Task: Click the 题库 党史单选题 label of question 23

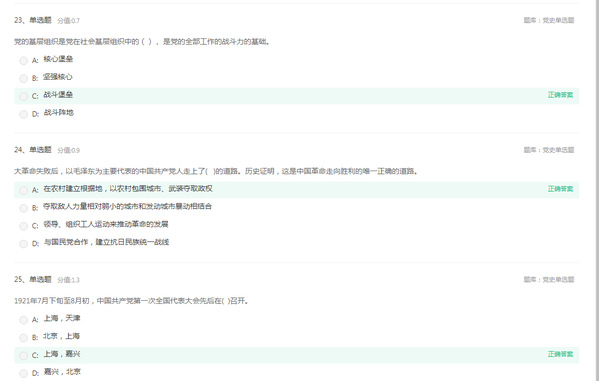Action: pyautogui.click(x=549, y=20)
